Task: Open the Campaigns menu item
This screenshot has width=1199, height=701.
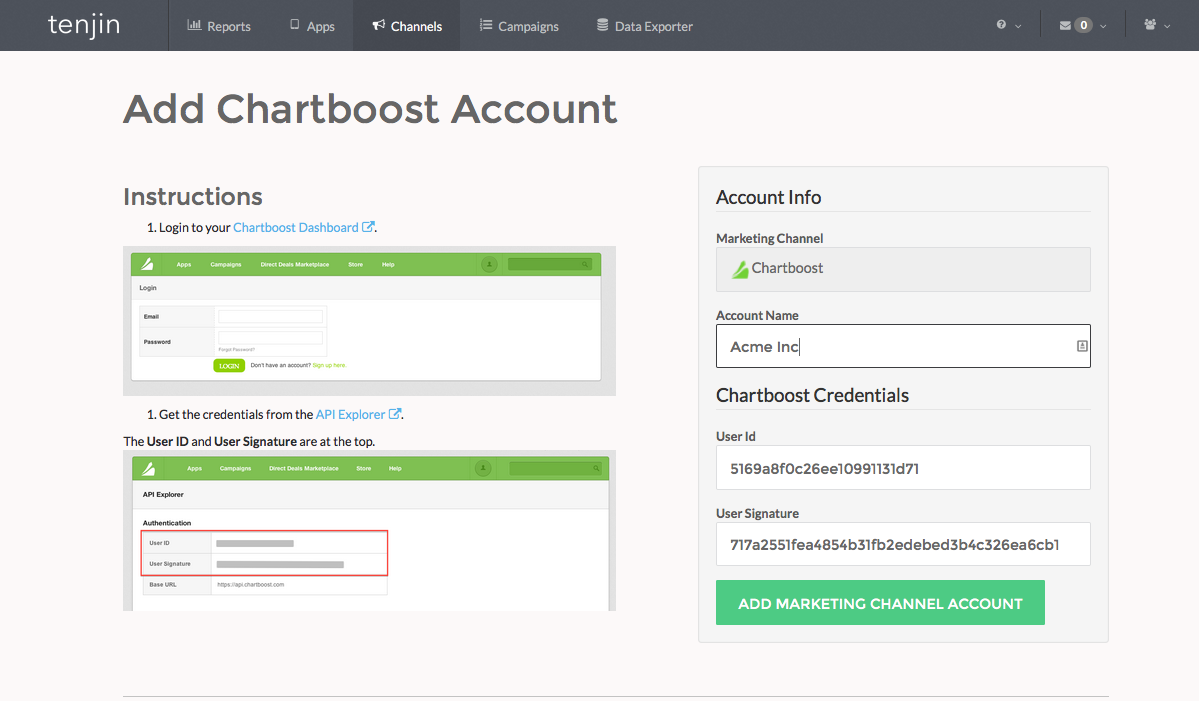Action: point(519,26)
